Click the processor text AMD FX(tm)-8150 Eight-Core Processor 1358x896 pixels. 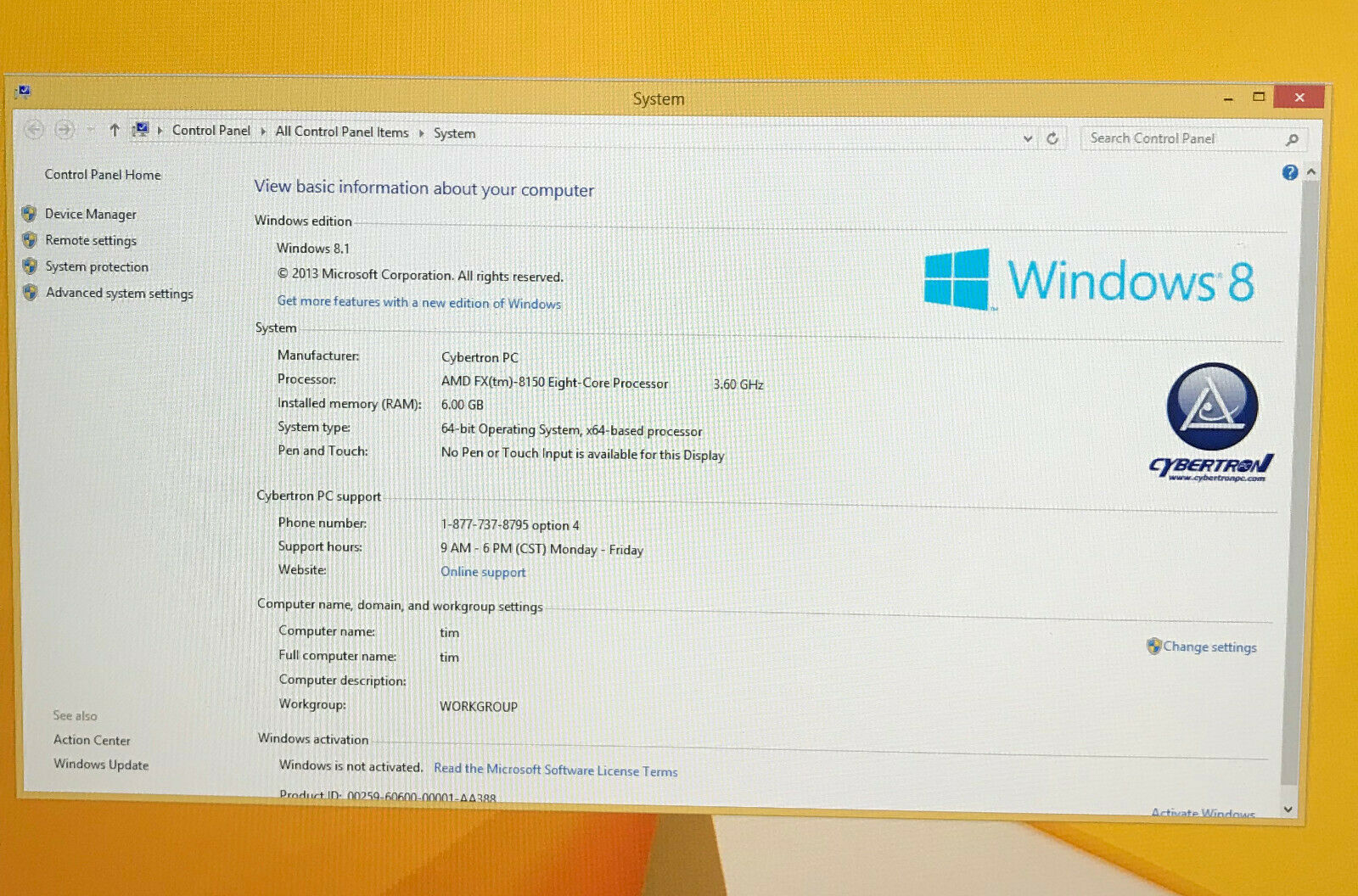554,383
